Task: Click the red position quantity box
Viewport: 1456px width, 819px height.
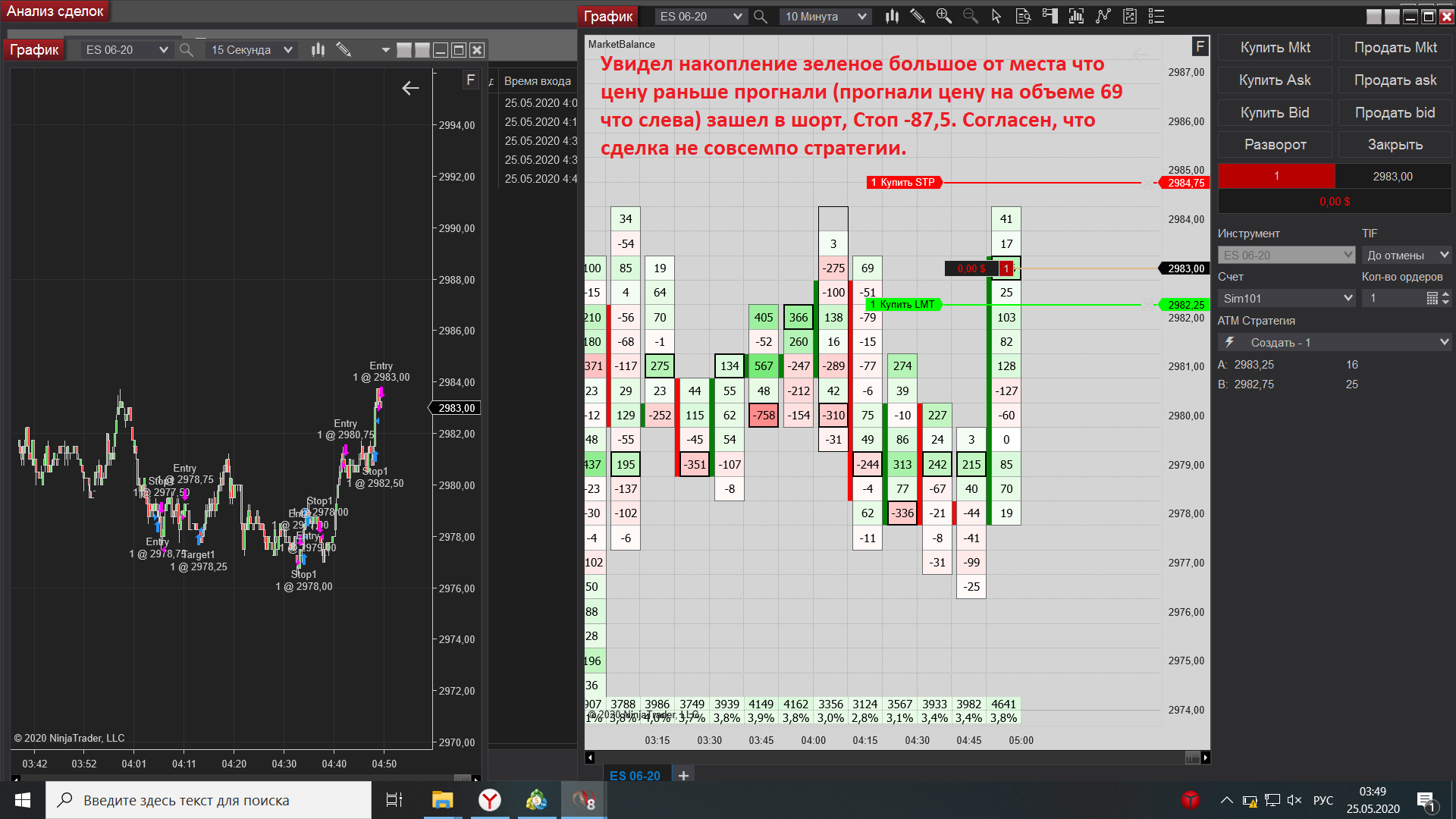Action: (x=1276, y=176)
